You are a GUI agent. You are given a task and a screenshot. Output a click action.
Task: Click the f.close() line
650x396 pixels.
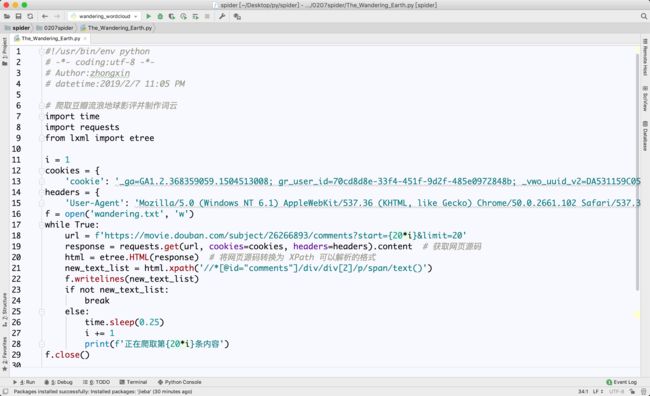67,355
